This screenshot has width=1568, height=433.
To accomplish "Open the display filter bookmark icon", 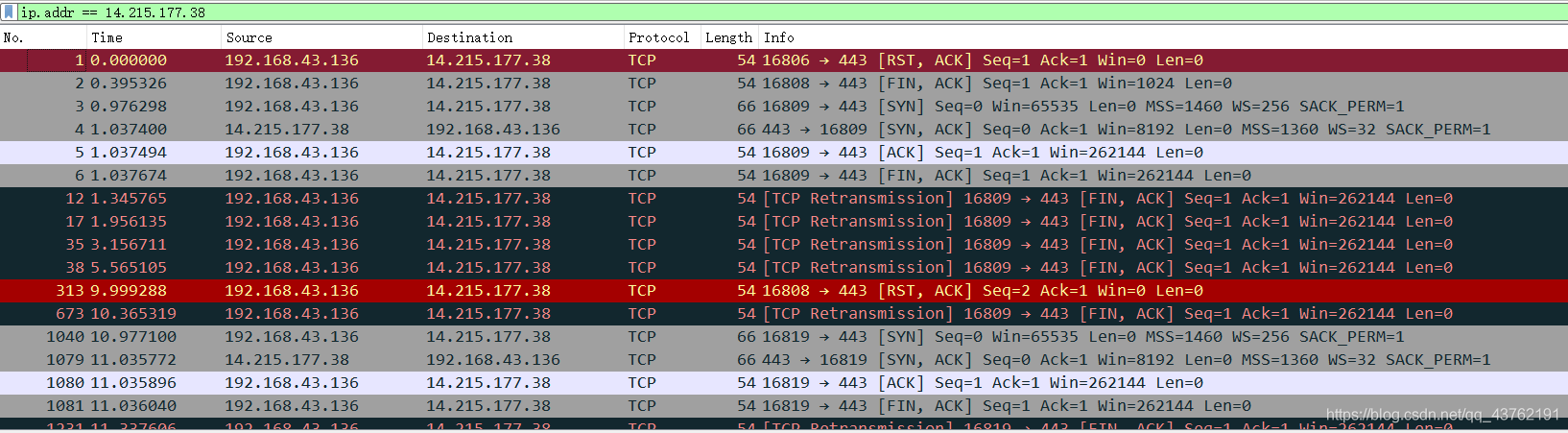I will point(10,12).
